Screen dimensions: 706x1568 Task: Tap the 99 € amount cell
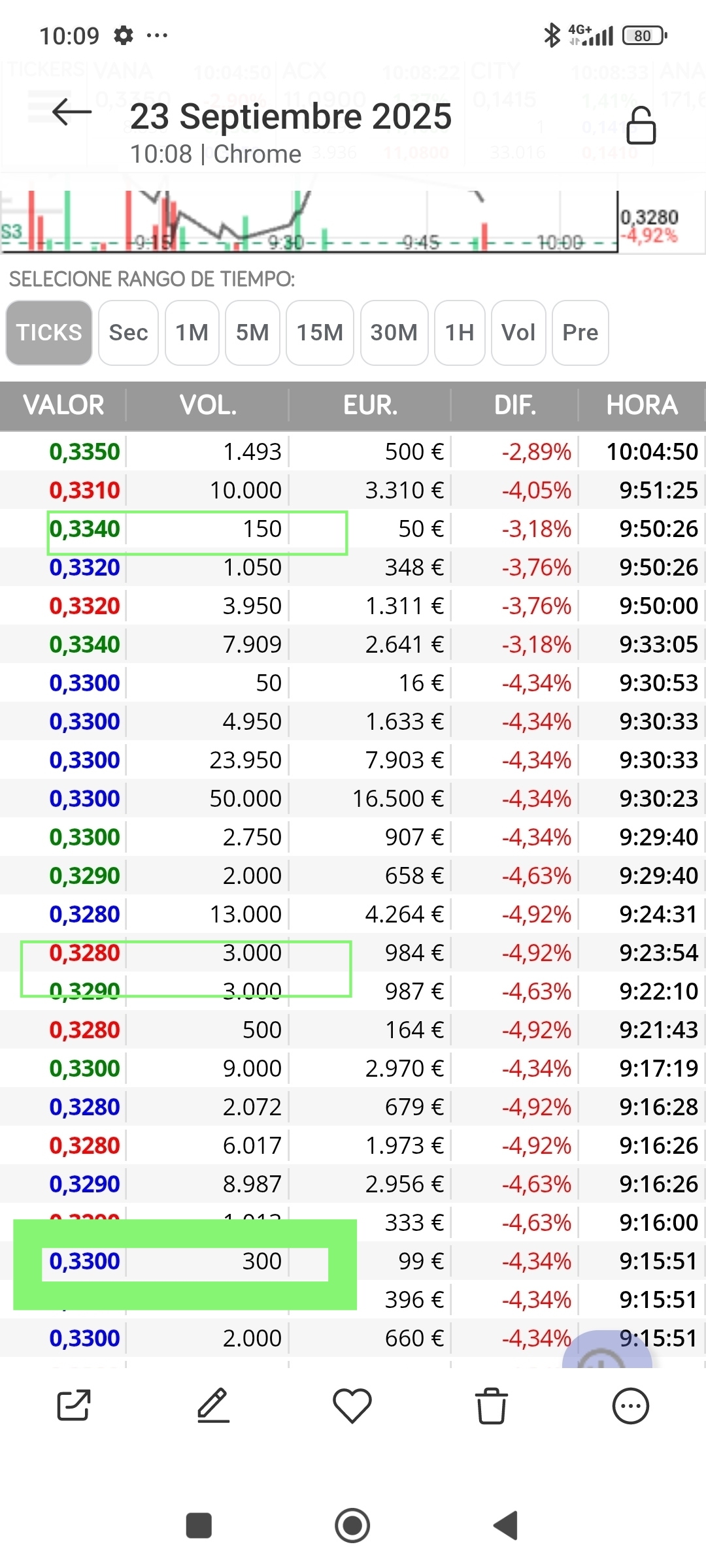click(421, 1261)
